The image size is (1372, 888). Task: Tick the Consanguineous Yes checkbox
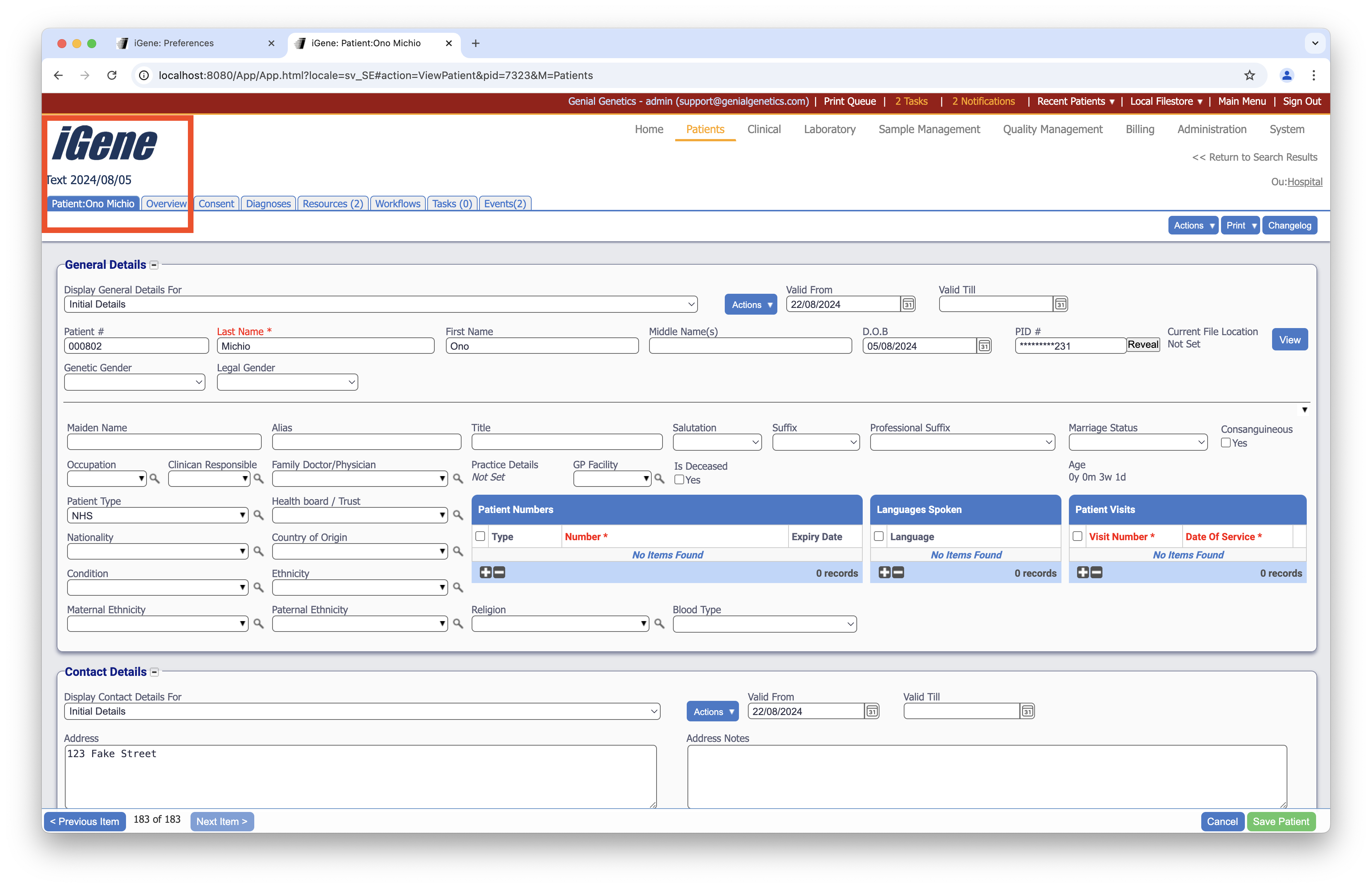(x=1225, y=443)
